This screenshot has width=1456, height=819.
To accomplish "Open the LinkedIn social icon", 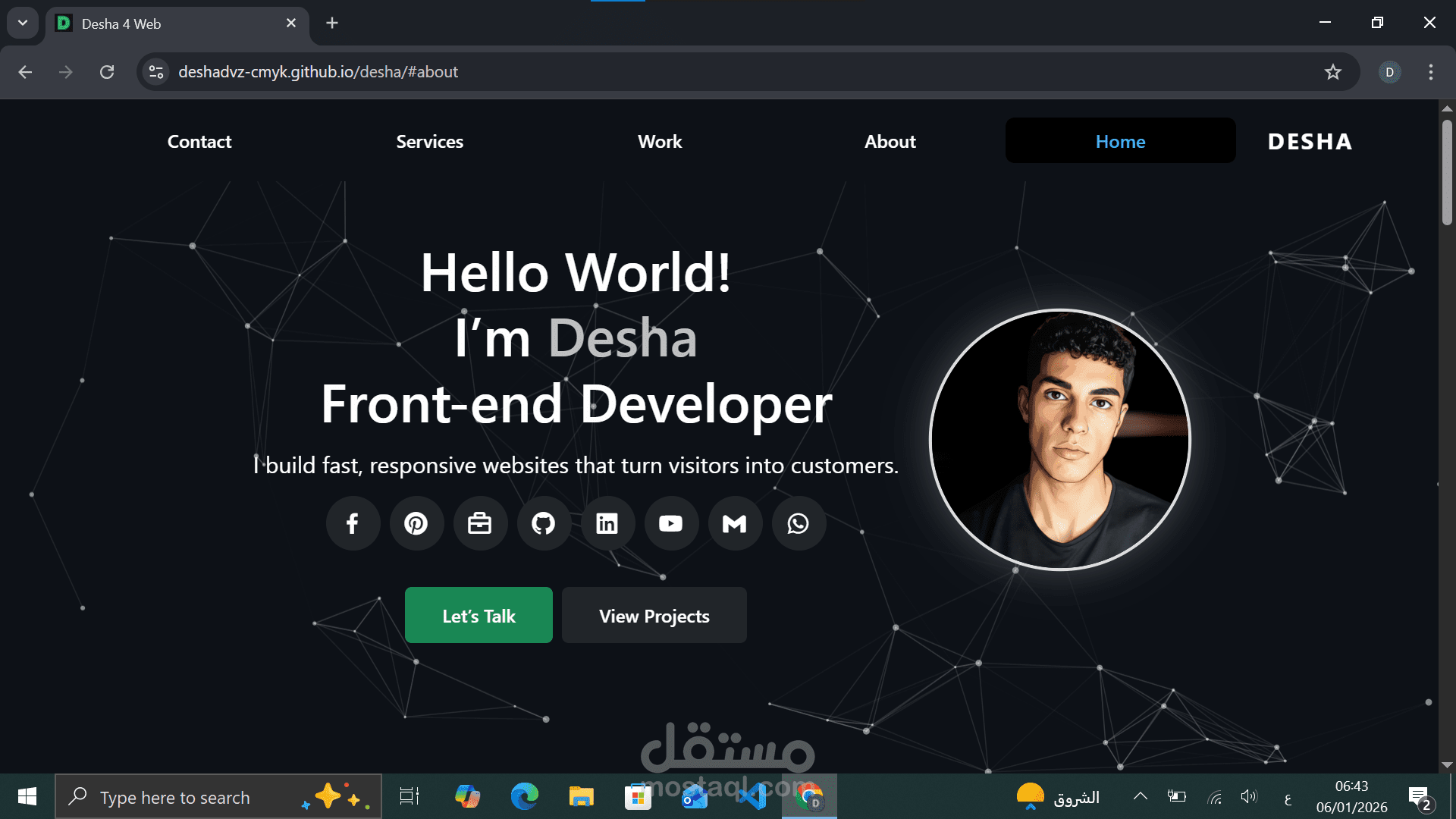I will click(x=607, y=523).
